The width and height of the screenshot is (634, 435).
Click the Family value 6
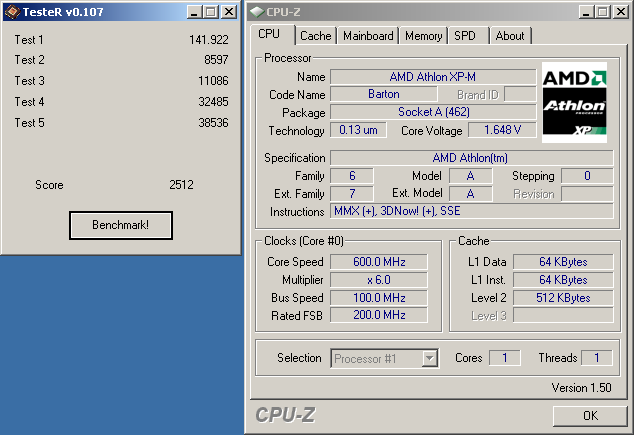352,176
